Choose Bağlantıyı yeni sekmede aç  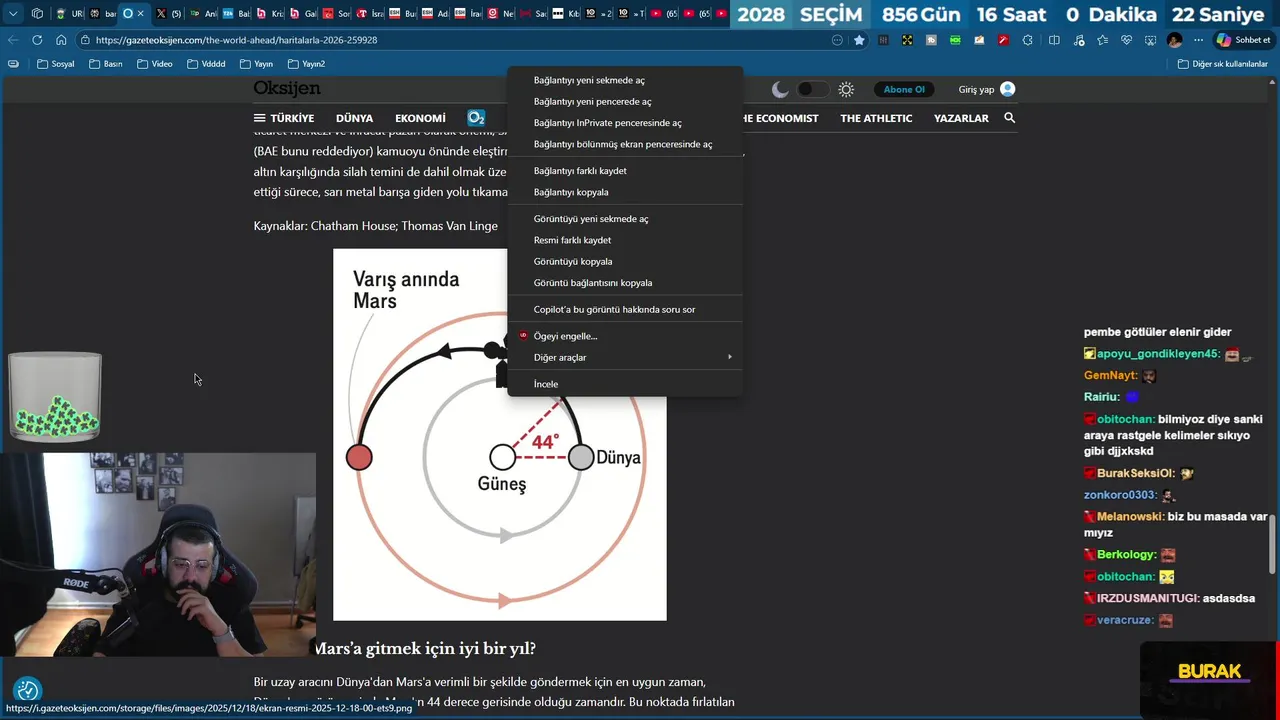click(625, 80)
